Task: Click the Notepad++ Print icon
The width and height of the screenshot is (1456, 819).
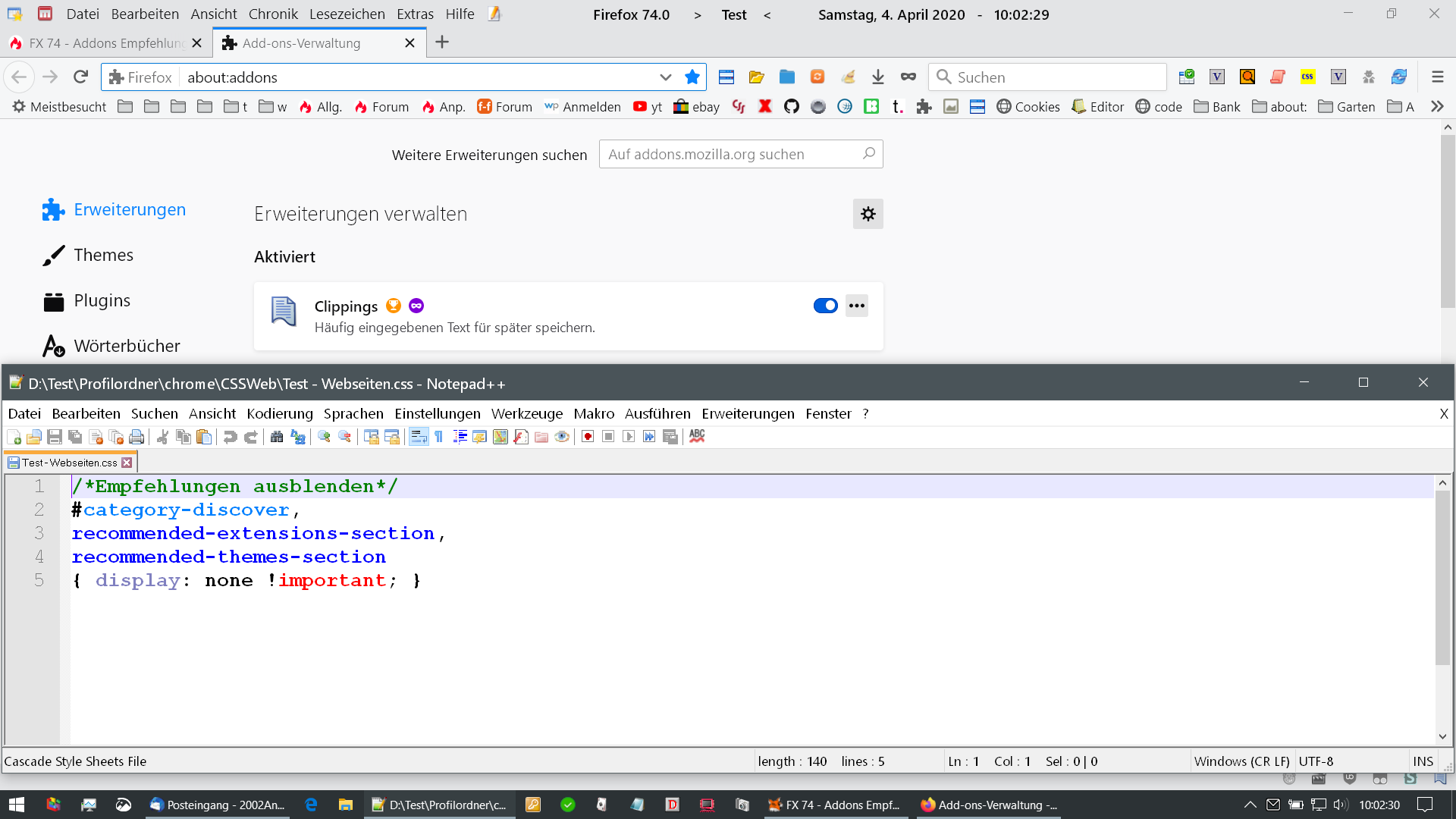Action: click(x=136, y=437)
